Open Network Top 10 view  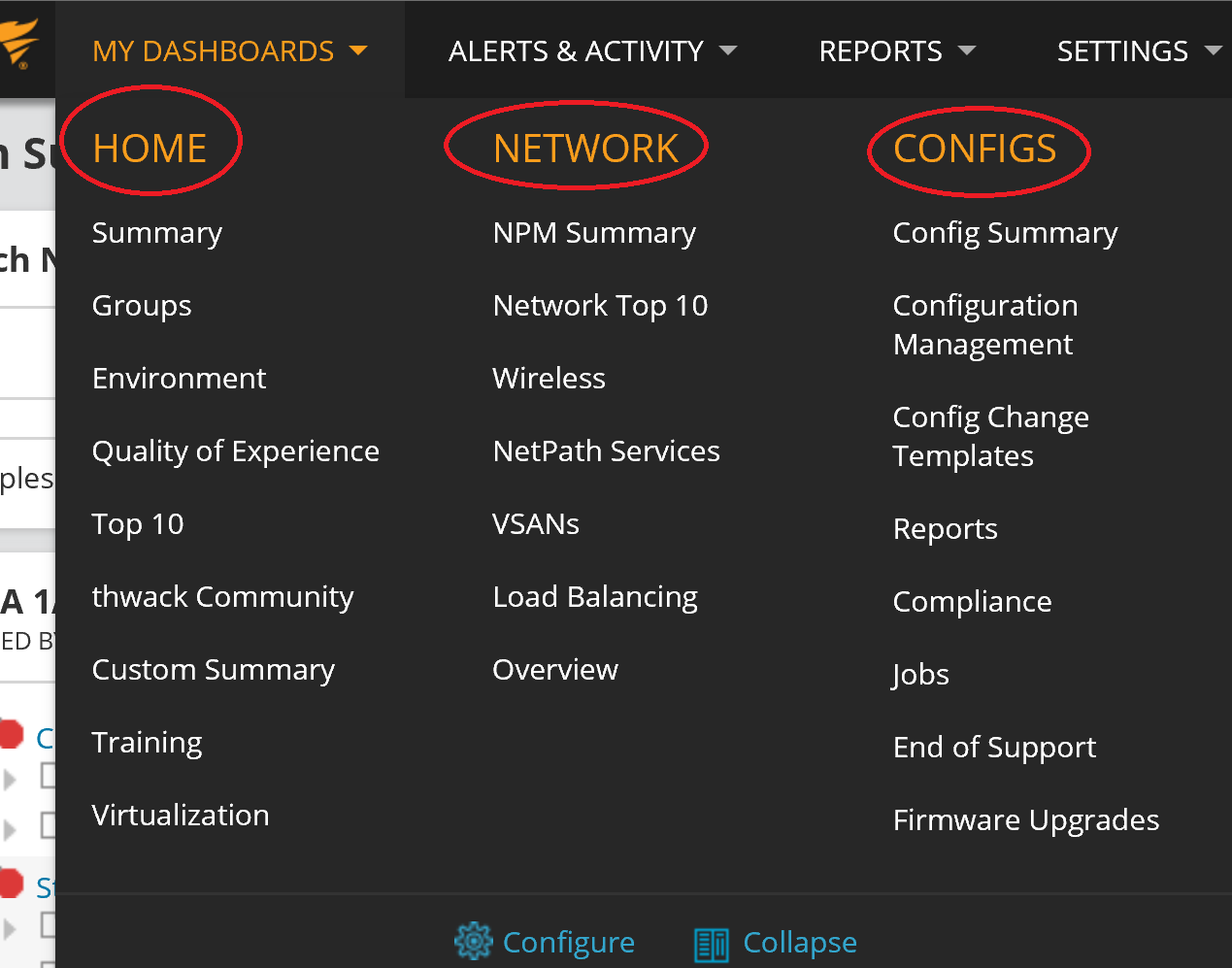pyautogui.click(x=601, y=306)
